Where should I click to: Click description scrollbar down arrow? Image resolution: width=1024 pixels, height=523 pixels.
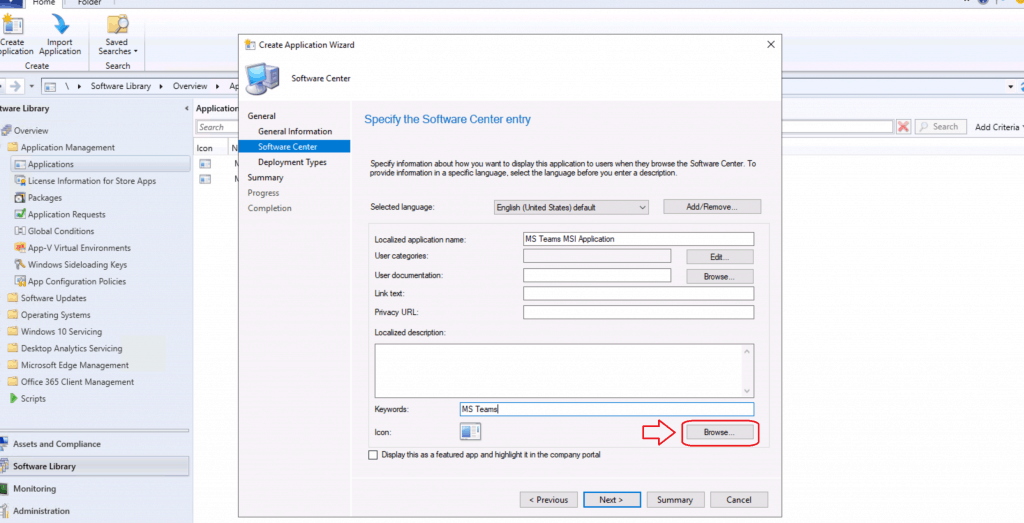[x=747, y=390]
